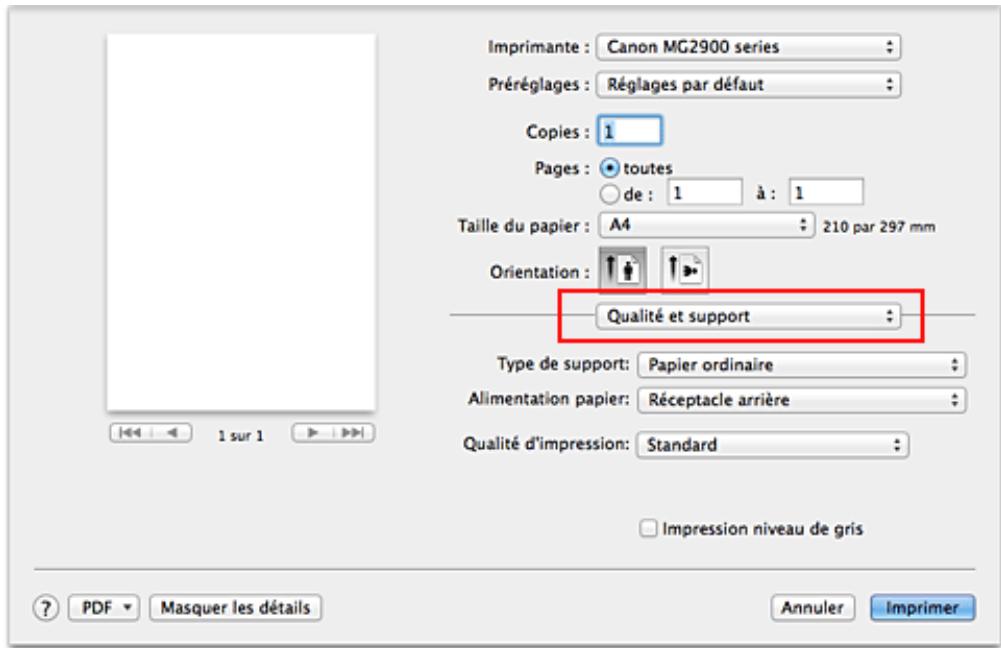This screenshot has width=1001, height=648.
Task: Click the page range end field
Action: [x=827, y=192]
